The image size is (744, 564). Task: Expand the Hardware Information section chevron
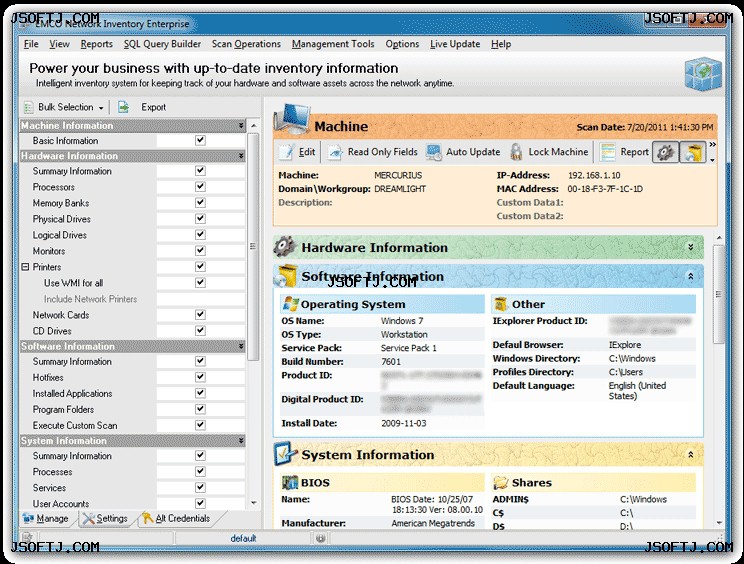coord(691,247)
